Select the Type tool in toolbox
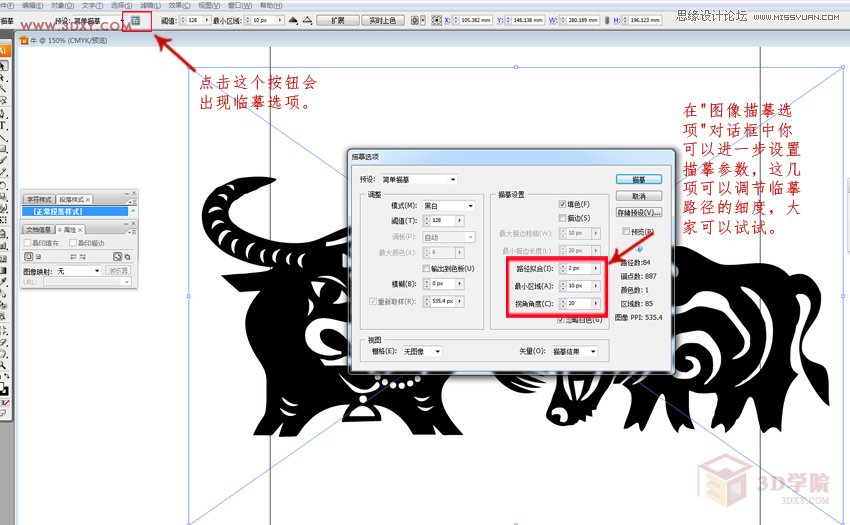Image resolution: width=850 pixels, height=525 pixels. click(x=3, y=125)
